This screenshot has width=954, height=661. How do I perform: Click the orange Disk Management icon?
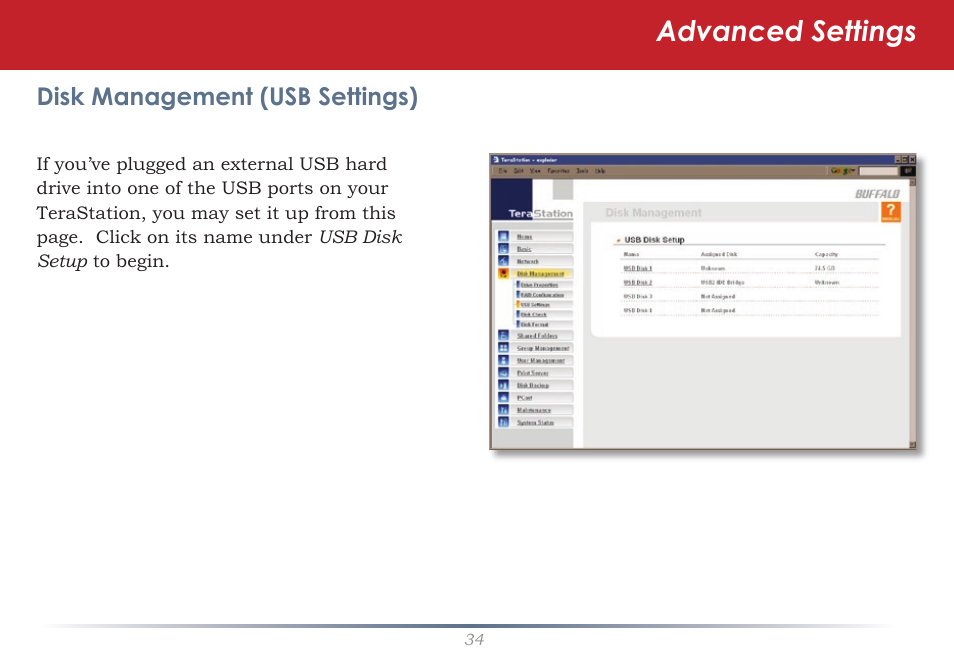coord(503,273)
